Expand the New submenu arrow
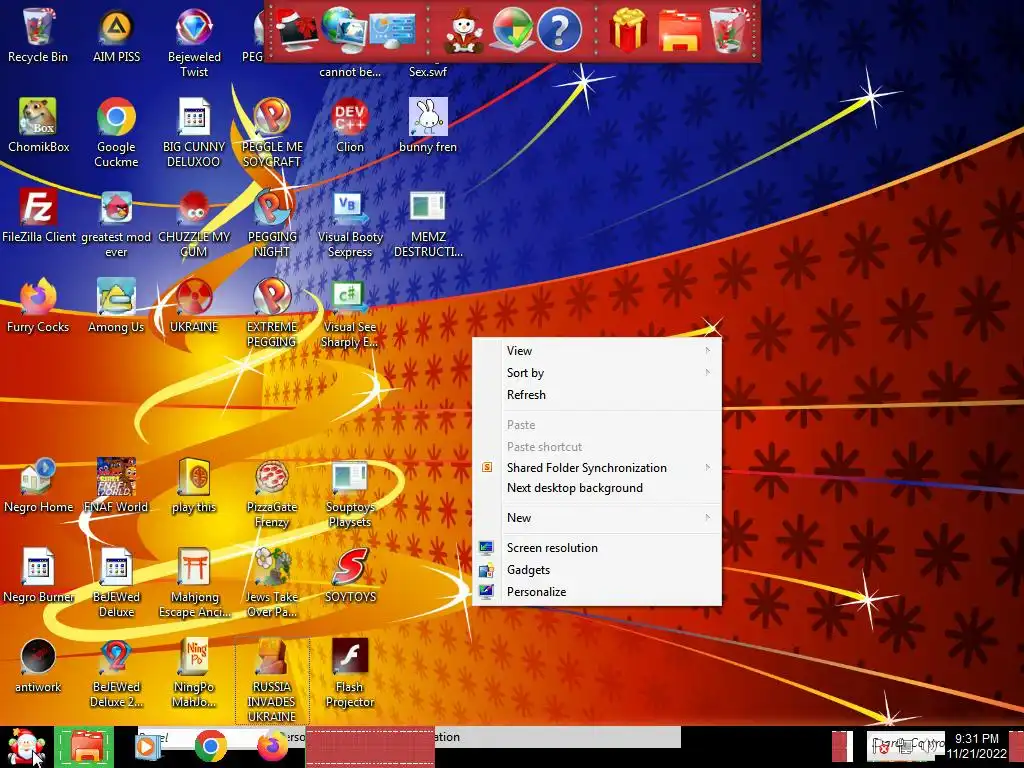The image size is (1024, 768). 707,518
